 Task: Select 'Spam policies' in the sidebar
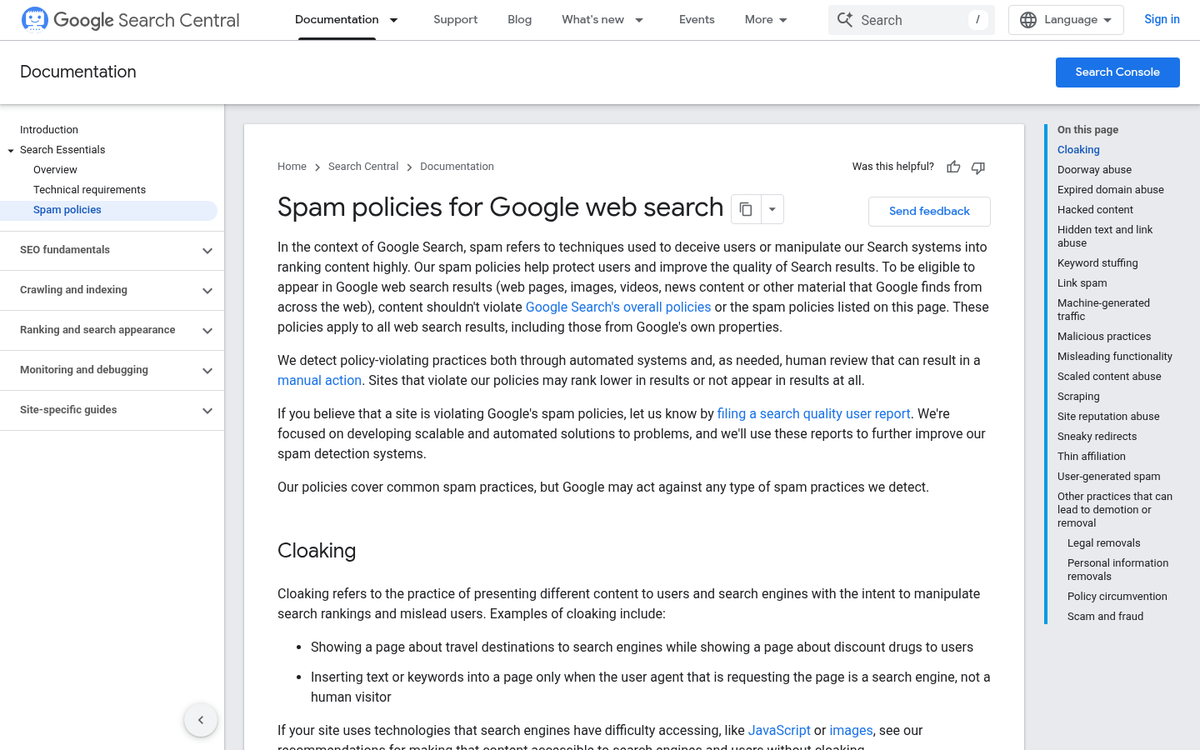[66, 210]
